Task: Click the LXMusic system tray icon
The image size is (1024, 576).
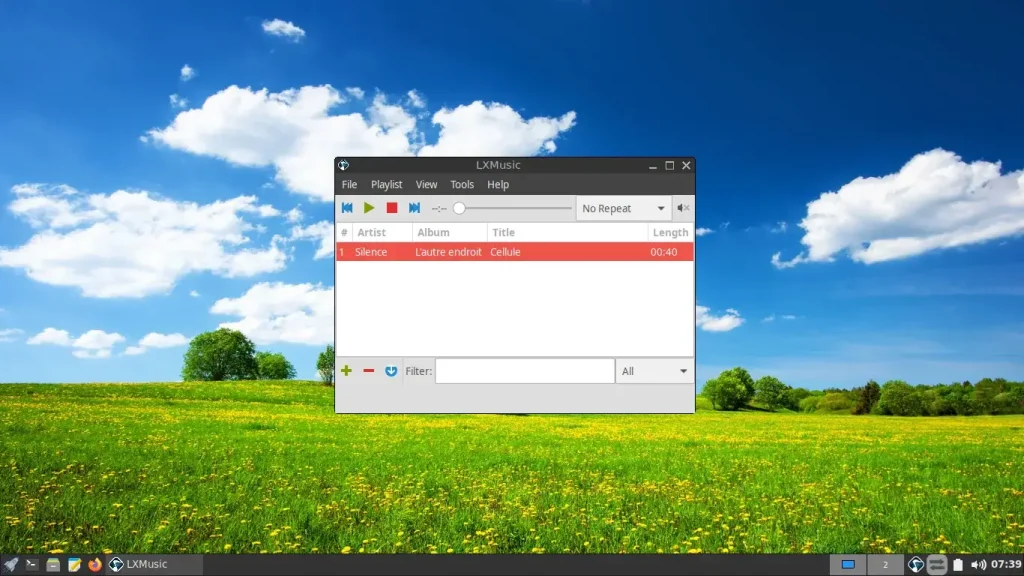Action: coord(916,565)
